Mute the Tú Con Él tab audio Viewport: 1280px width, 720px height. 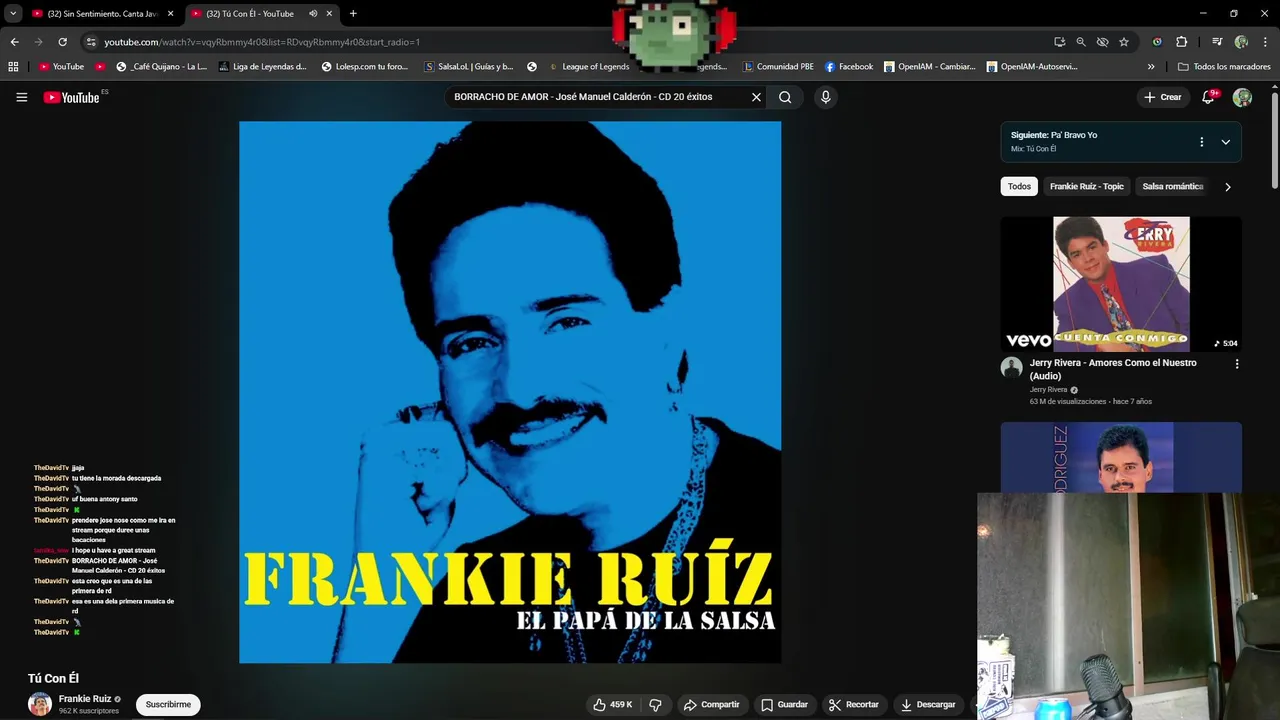pyautogui.click(x=313, y=14)
